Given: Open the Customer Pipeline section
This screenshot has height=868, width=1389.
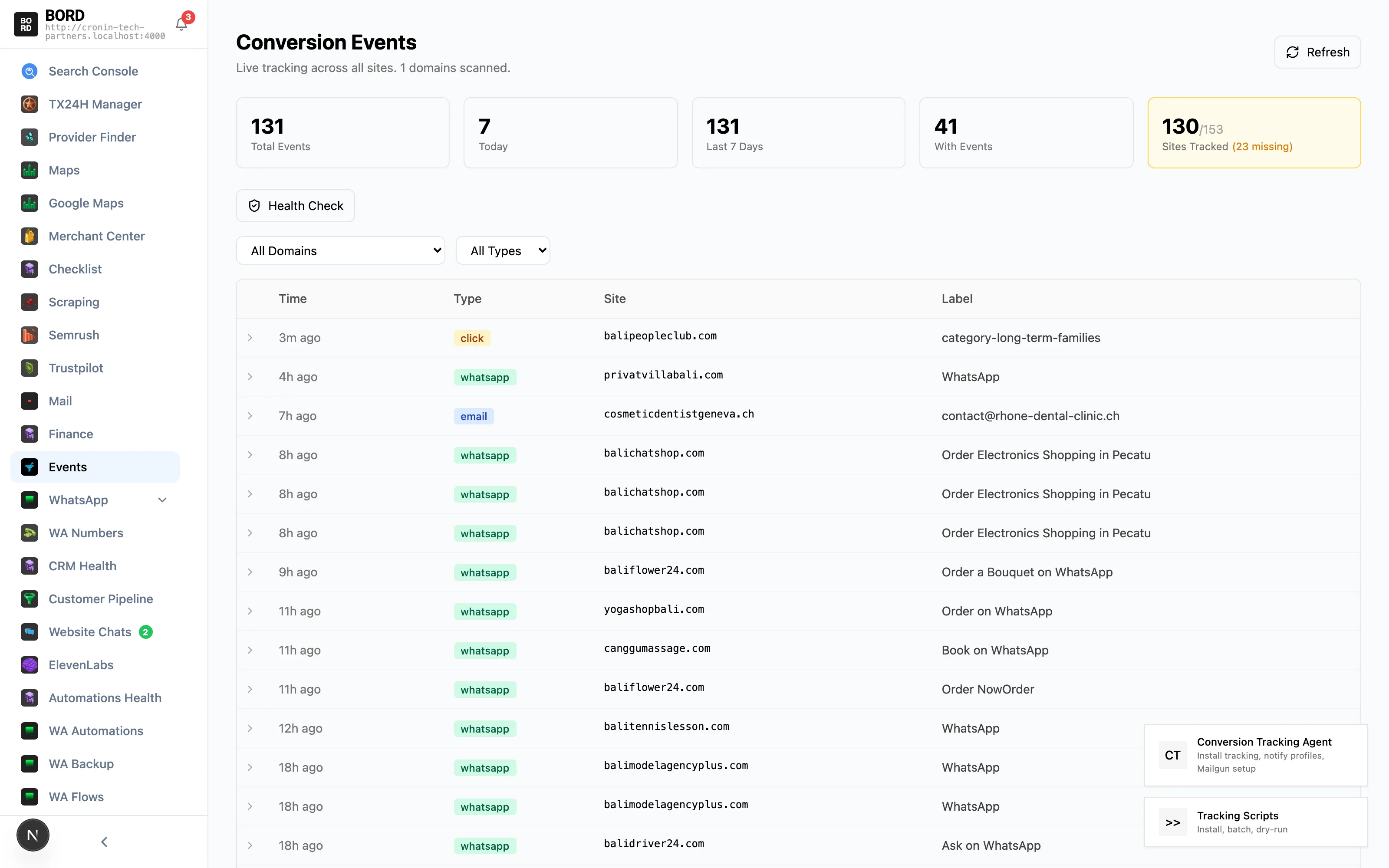Looking at the screenshot, I should 100,599.
